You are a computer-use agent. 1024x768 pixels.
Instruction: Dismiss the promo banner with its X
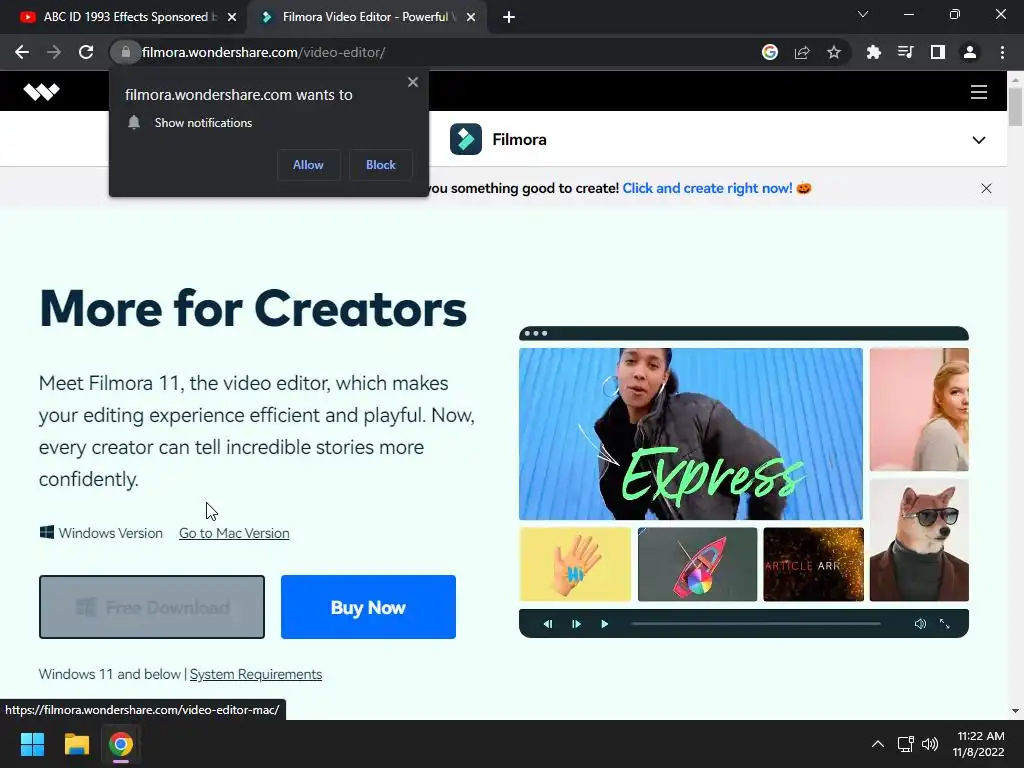click(x=986, y=189)
